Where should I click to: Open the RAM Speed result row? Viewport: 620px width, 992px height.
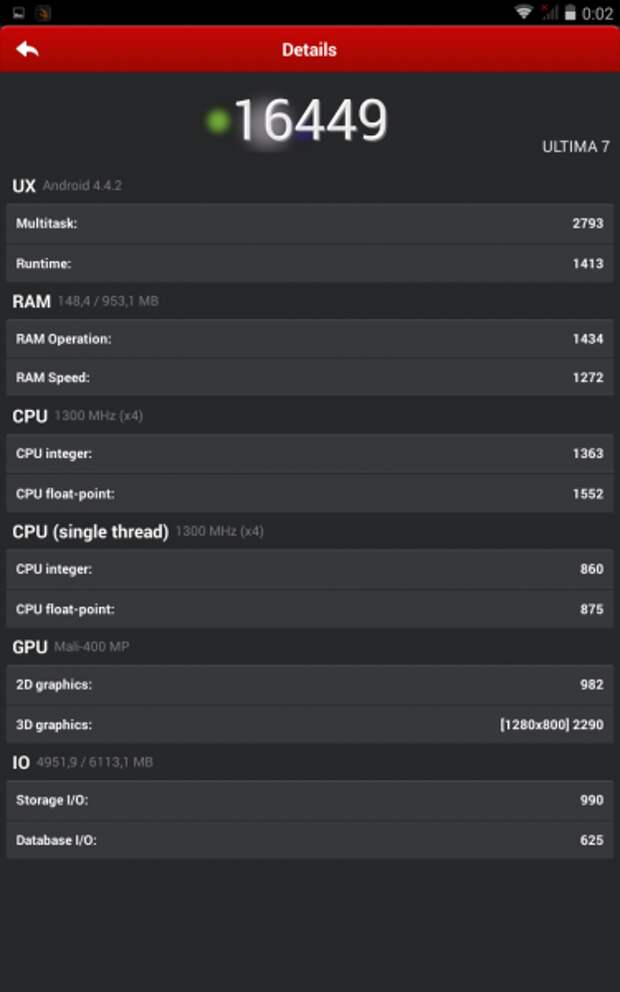[x=310, y=378]
